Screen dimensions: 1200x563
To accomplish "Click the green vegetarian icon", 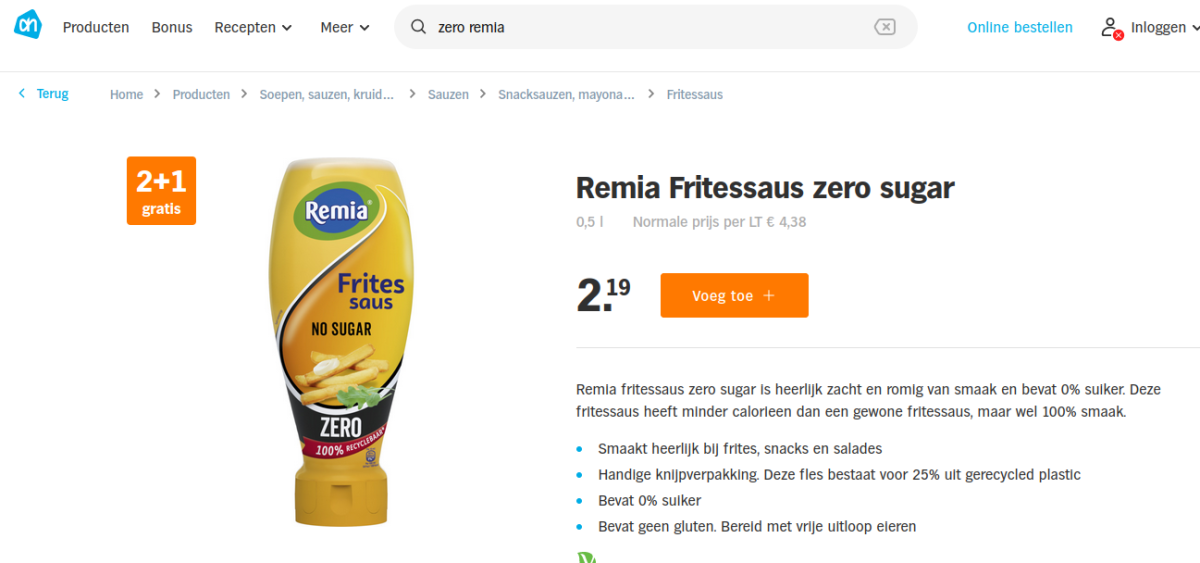I will click(586, 556).
